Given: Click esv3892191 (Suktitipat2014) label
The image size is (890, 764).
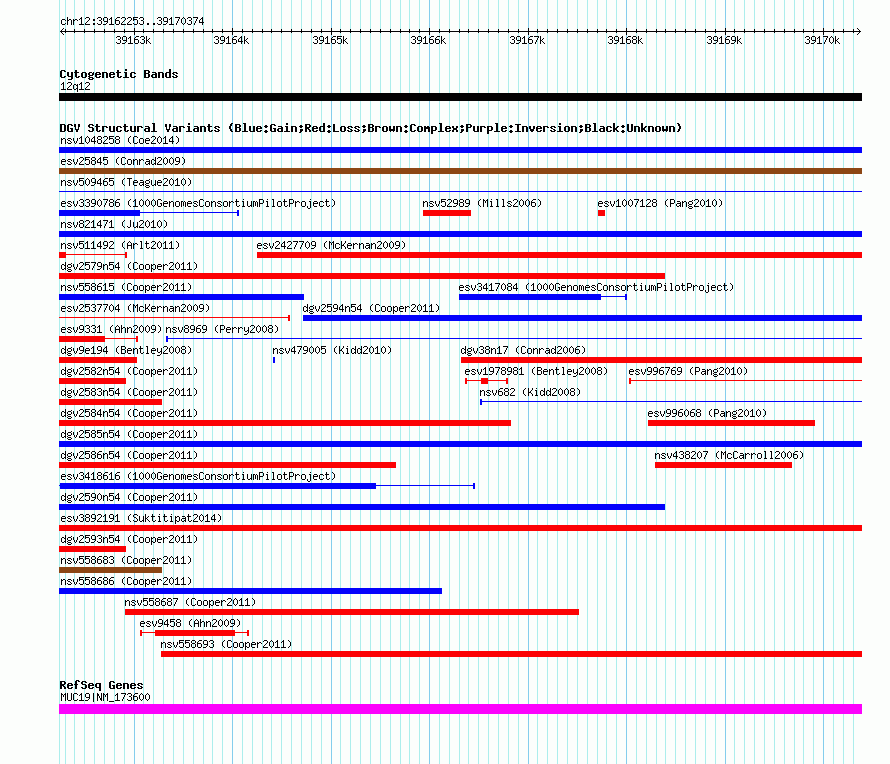Looking at the screenshot, I should 141,518.
